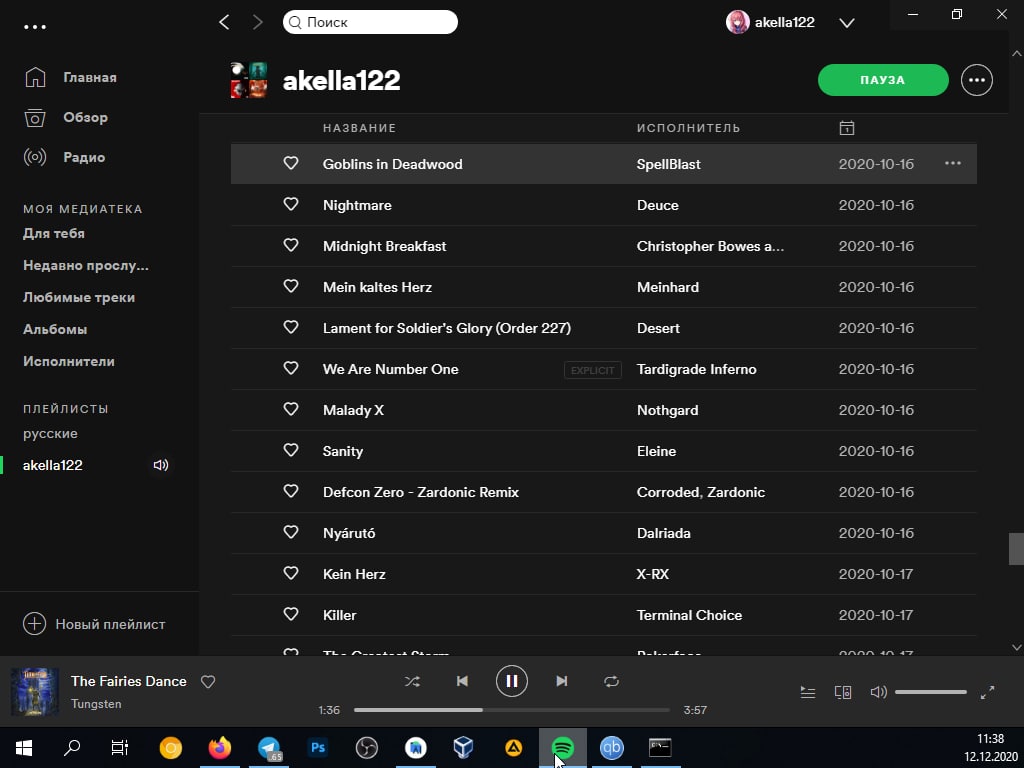Open Telegram from the taskbar
1024x768 pixels.
(269, 748)
